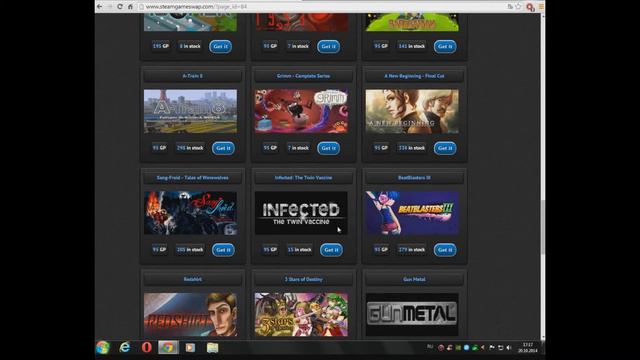The image size is (640, 360).
Task: Click the '141 in stock' label
Action: point(411,46)
